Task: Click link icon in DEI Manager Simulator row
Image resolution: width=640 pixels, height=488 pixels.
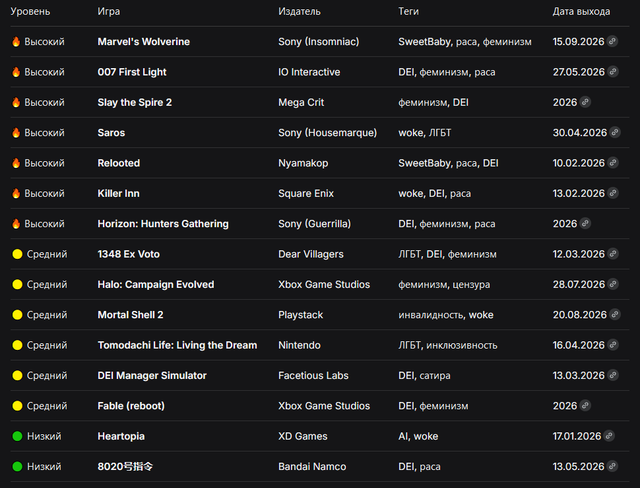Action: [613, 375]
